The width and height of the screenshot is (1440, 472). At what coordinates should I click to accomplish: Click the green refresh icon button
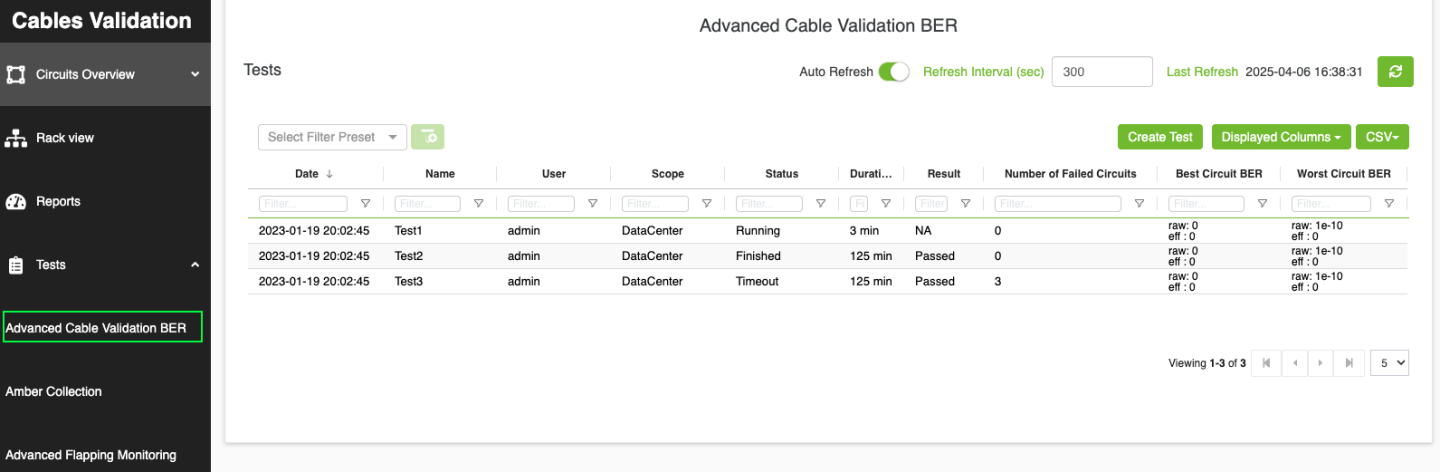click(x=1395, y=72)
